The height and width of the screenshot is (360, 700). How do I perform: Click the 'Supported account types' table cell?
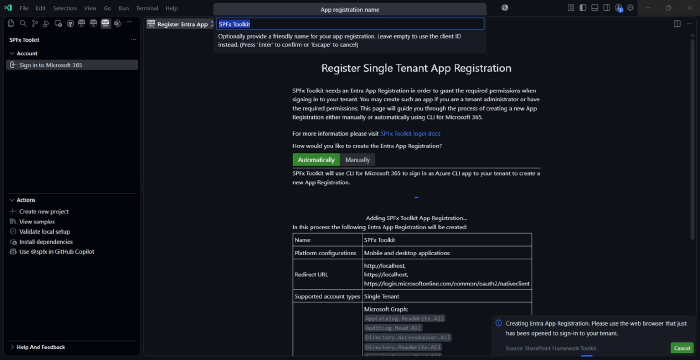click(327, 296)
